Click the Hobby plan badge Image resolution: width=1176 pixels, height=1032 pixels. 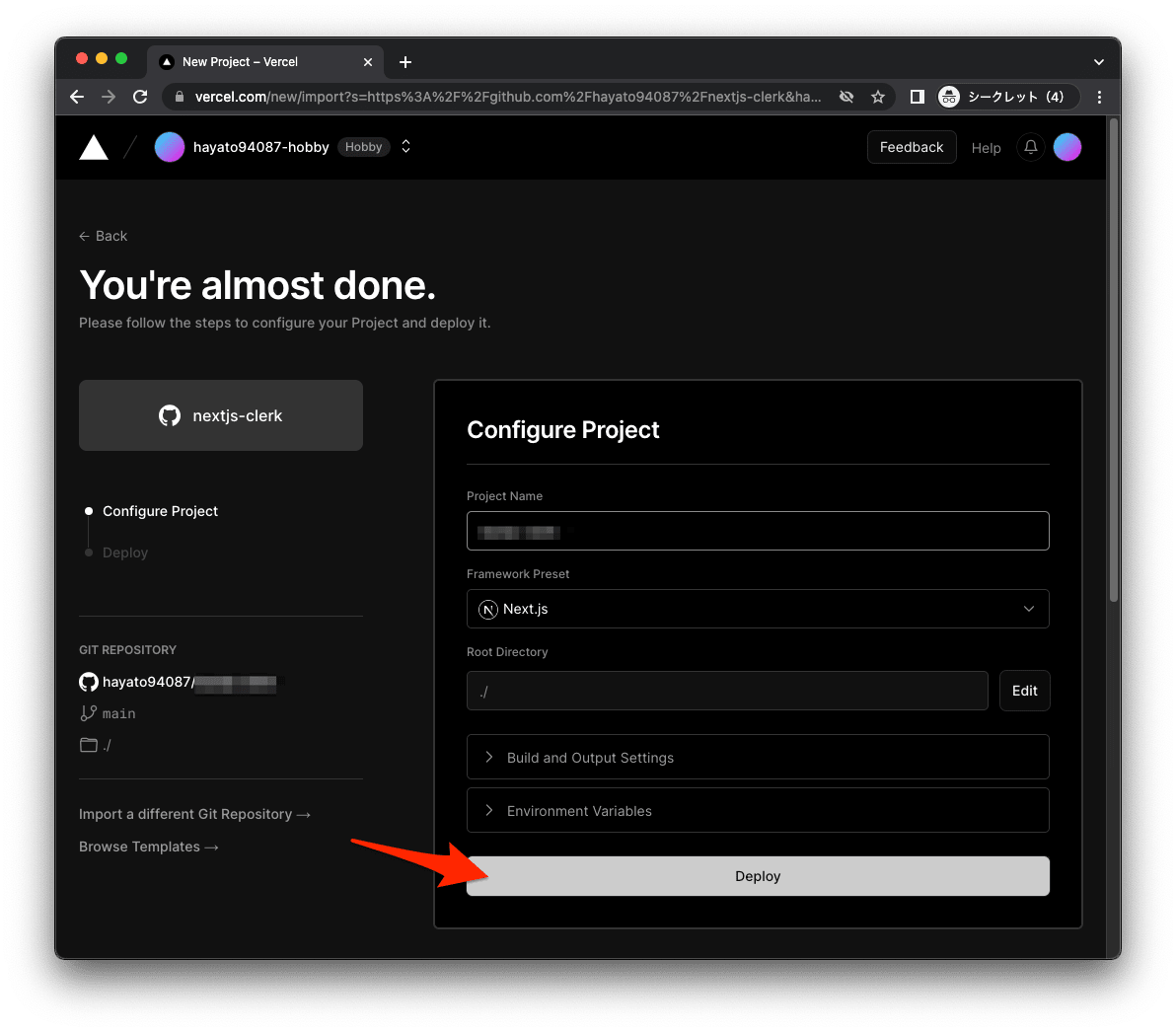pyautogui.click(x=364, y=147)
